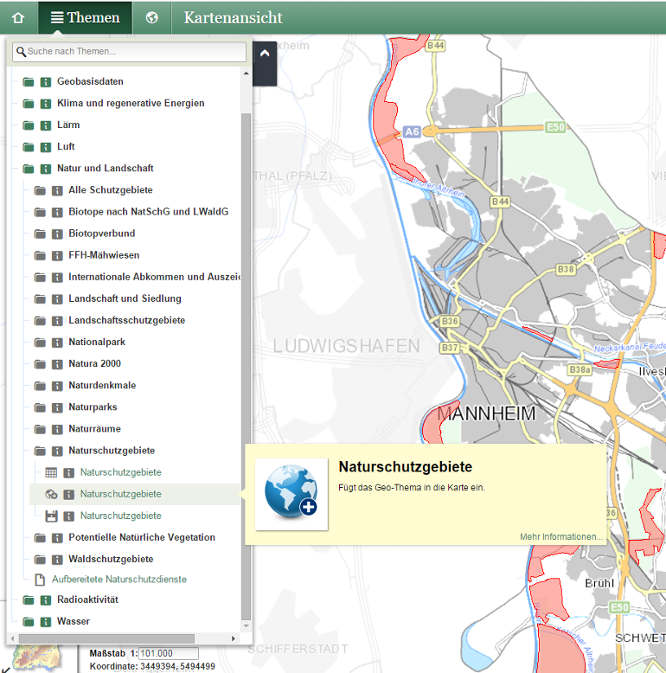Open the Themen menu tab
The height and width of the screenshot is (673, 666).
tap(85, 18)
